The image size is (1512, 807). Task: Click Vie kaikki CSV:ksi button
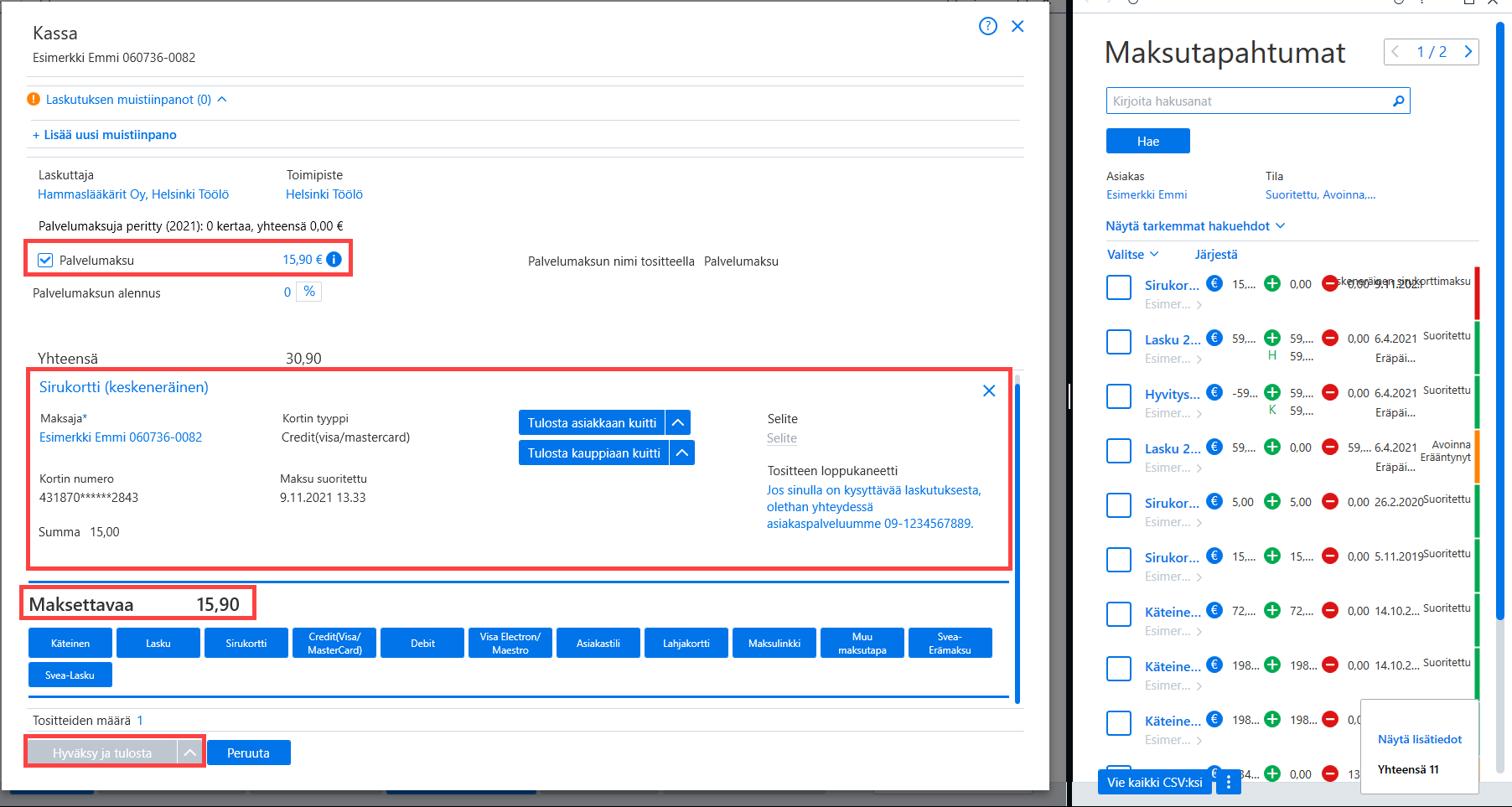point(1155,782)
